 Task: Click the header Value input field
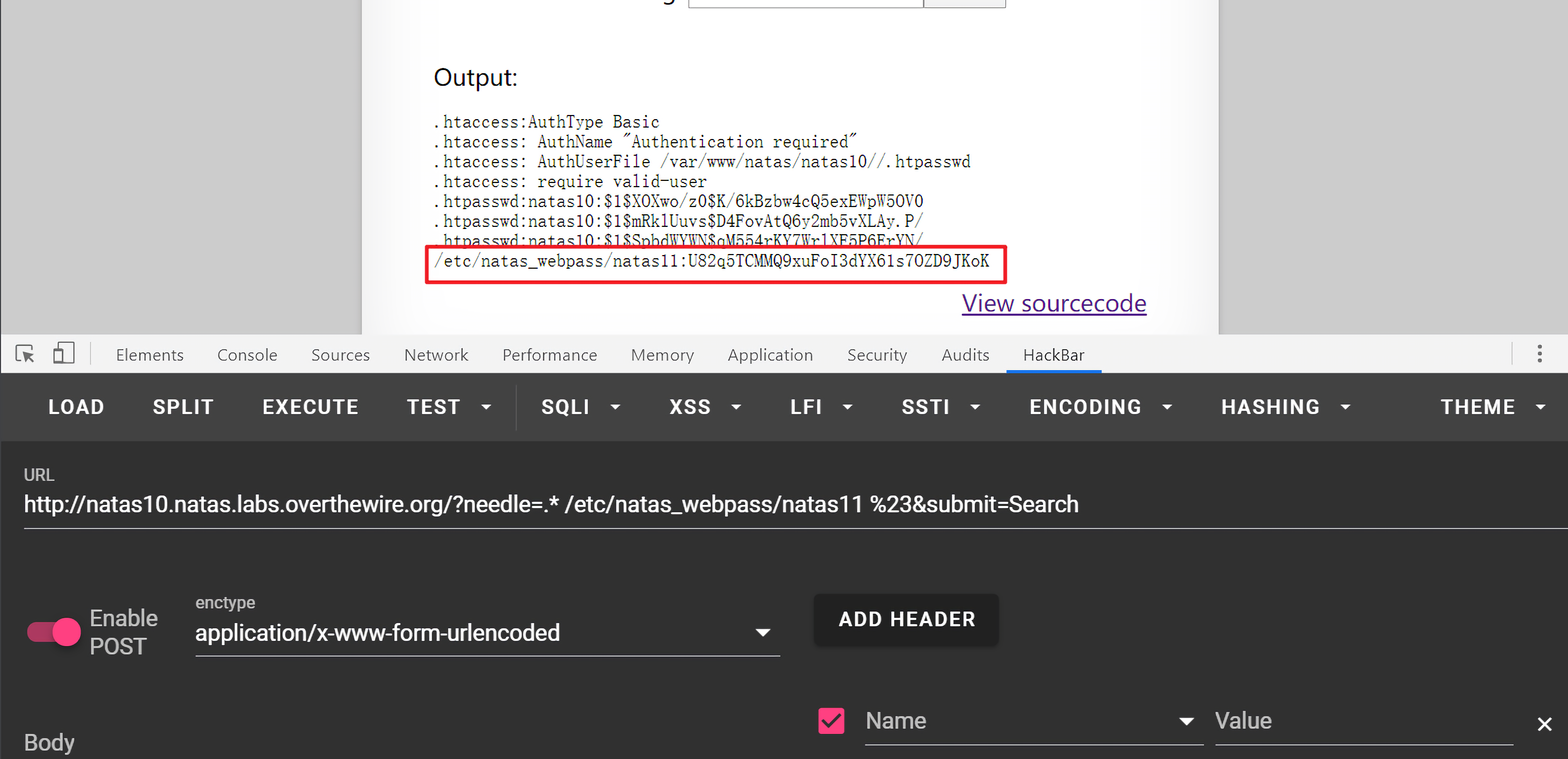(1364, 721)
